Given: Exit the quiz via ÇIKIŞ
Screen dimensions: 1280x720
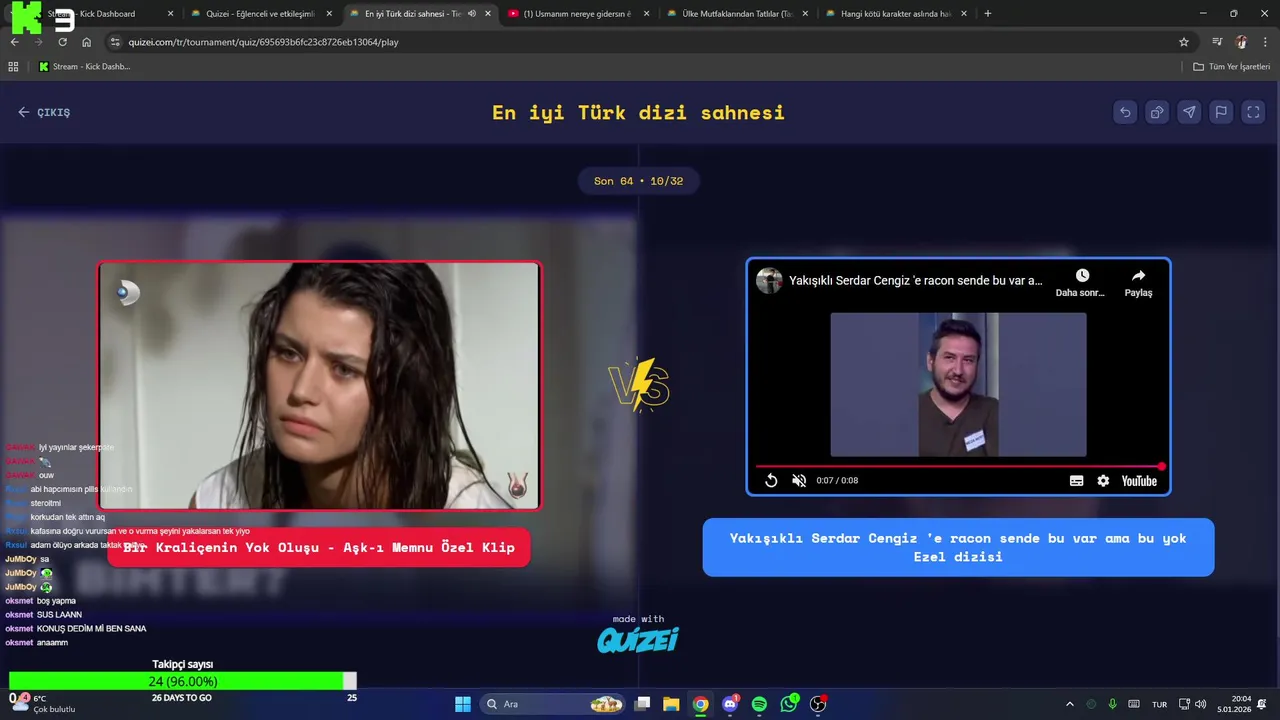Looking at the screenshot, I should pyautogui.click(x=44, y=112).
